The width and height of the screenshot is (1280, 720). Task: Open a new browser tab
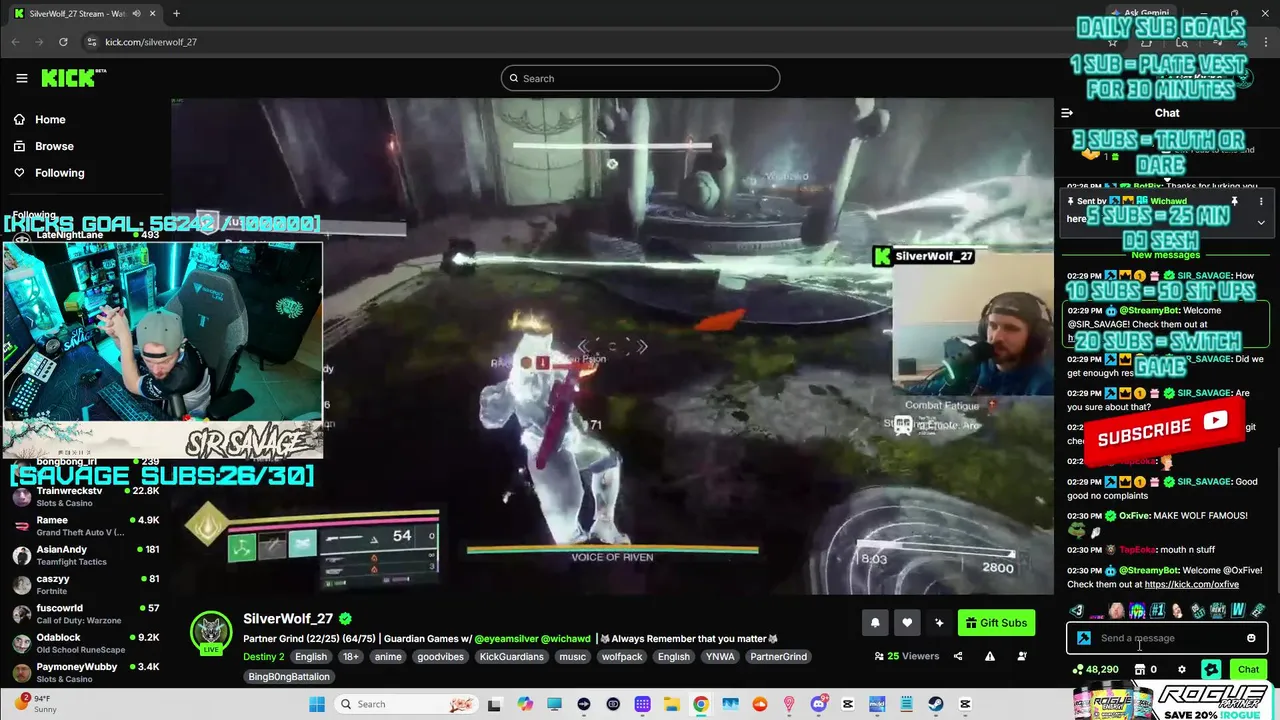pyautogui.click(x=176, y=14)
